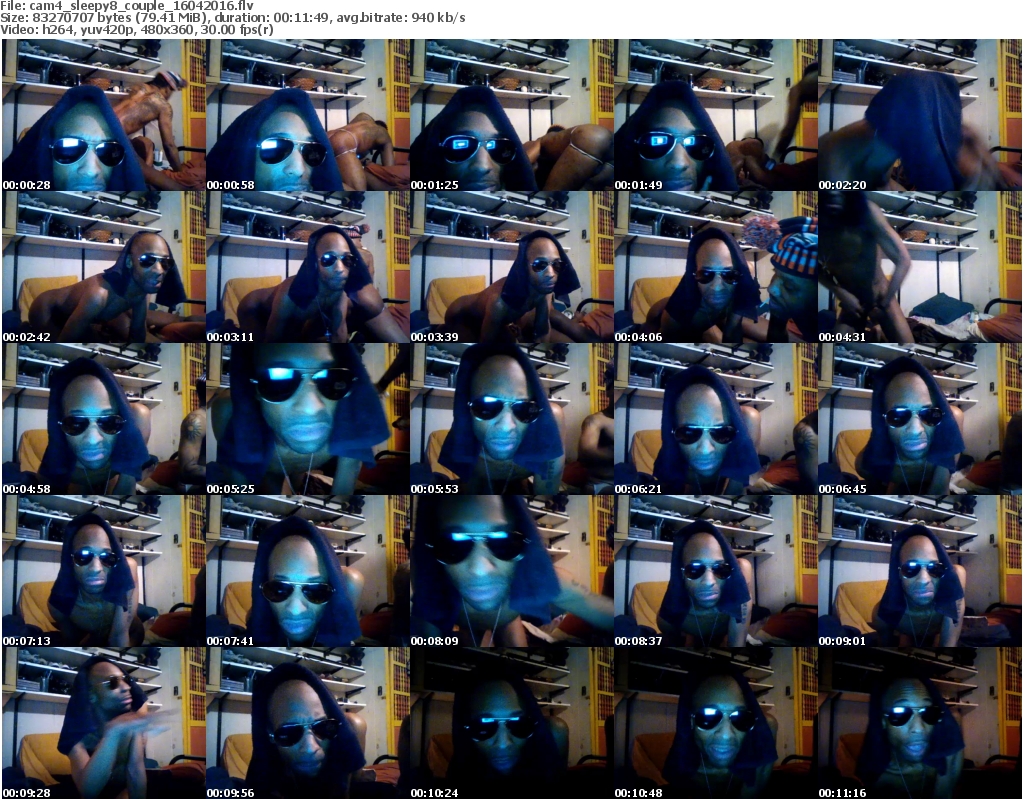
Task: Open the thumbnail stamped 00:08:37
Action: tap(716, 572)
